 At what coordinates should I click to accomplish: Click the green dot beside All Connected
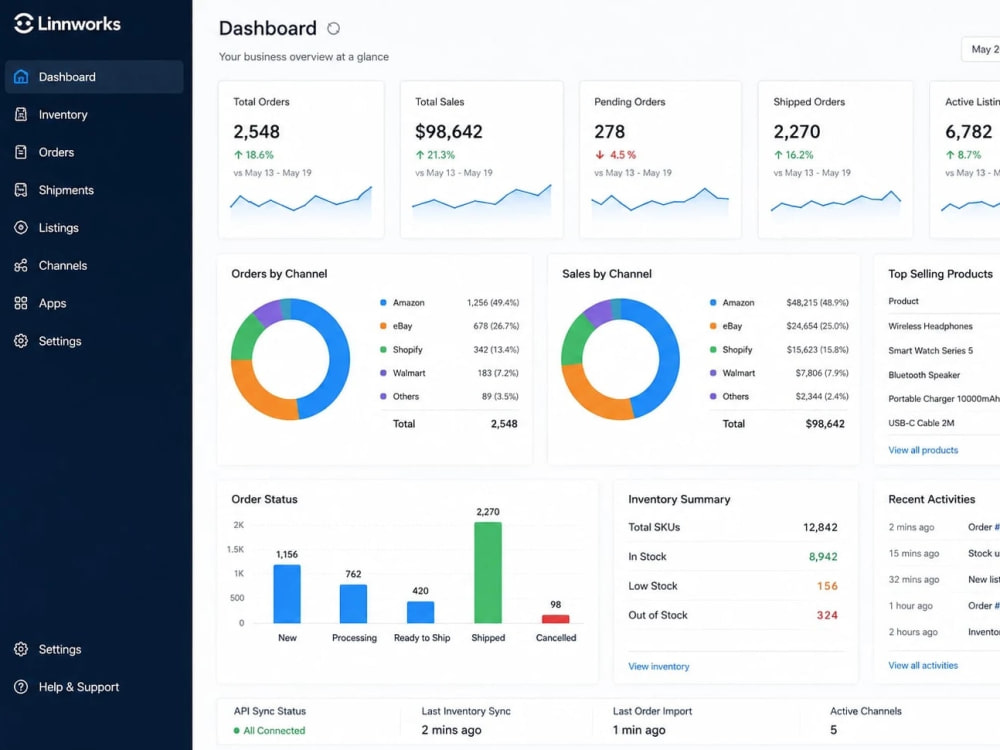click(x=237, y=731)
